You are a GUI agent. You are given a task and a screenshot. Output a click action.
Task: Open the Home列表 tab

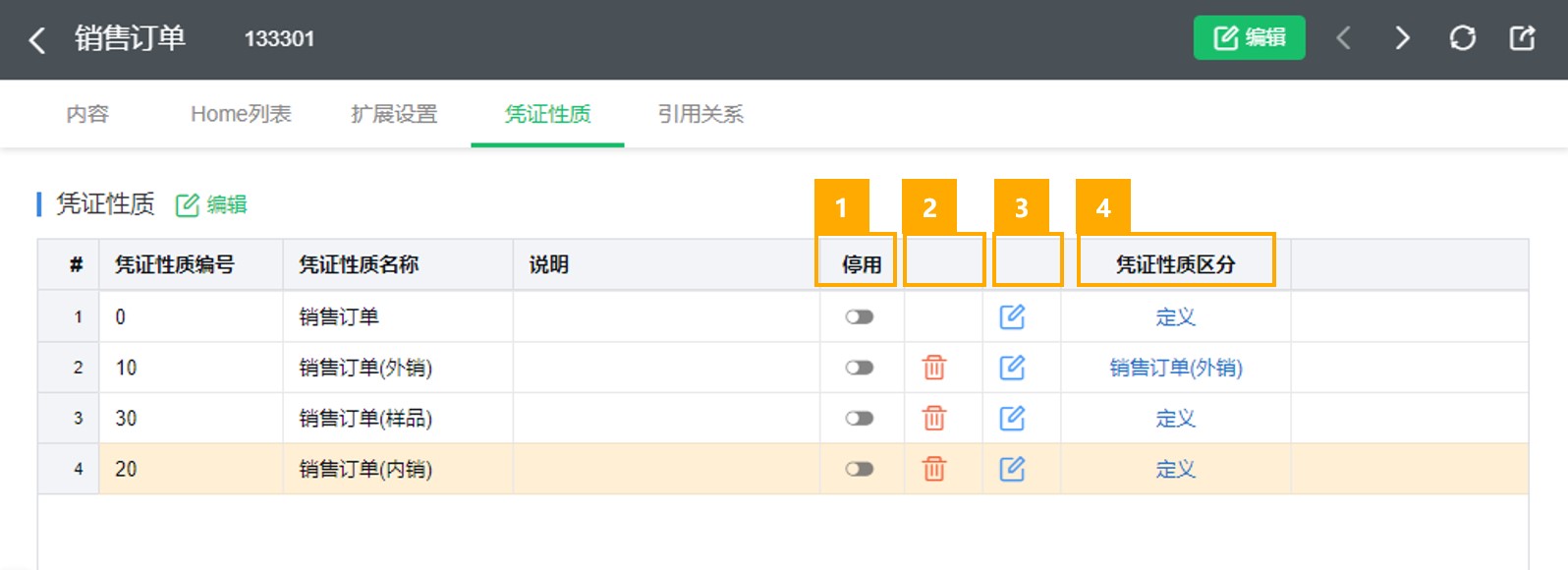(241, 114)
